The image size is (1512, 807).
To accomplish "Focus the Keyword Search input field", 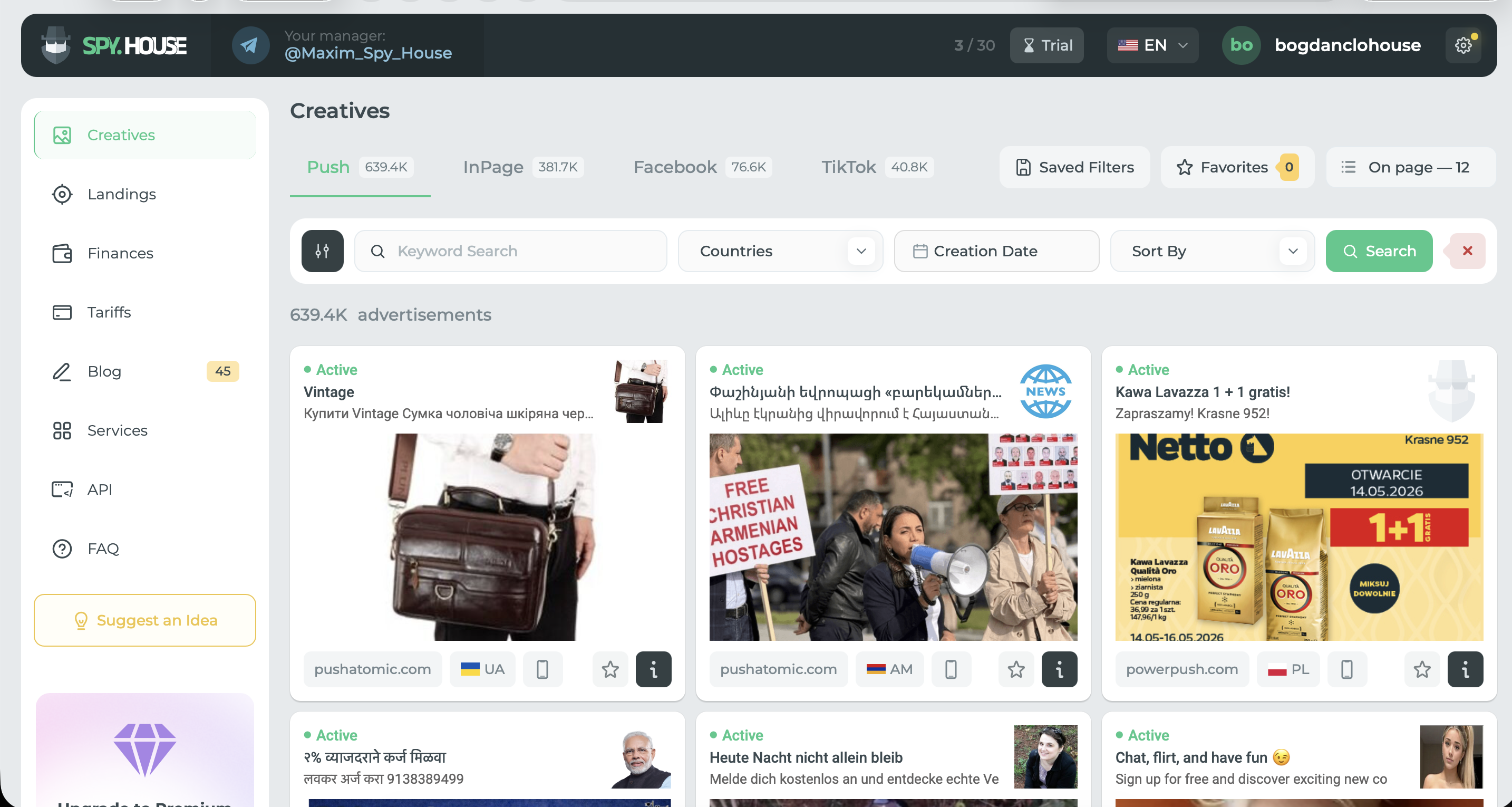I will click(511, 251).
